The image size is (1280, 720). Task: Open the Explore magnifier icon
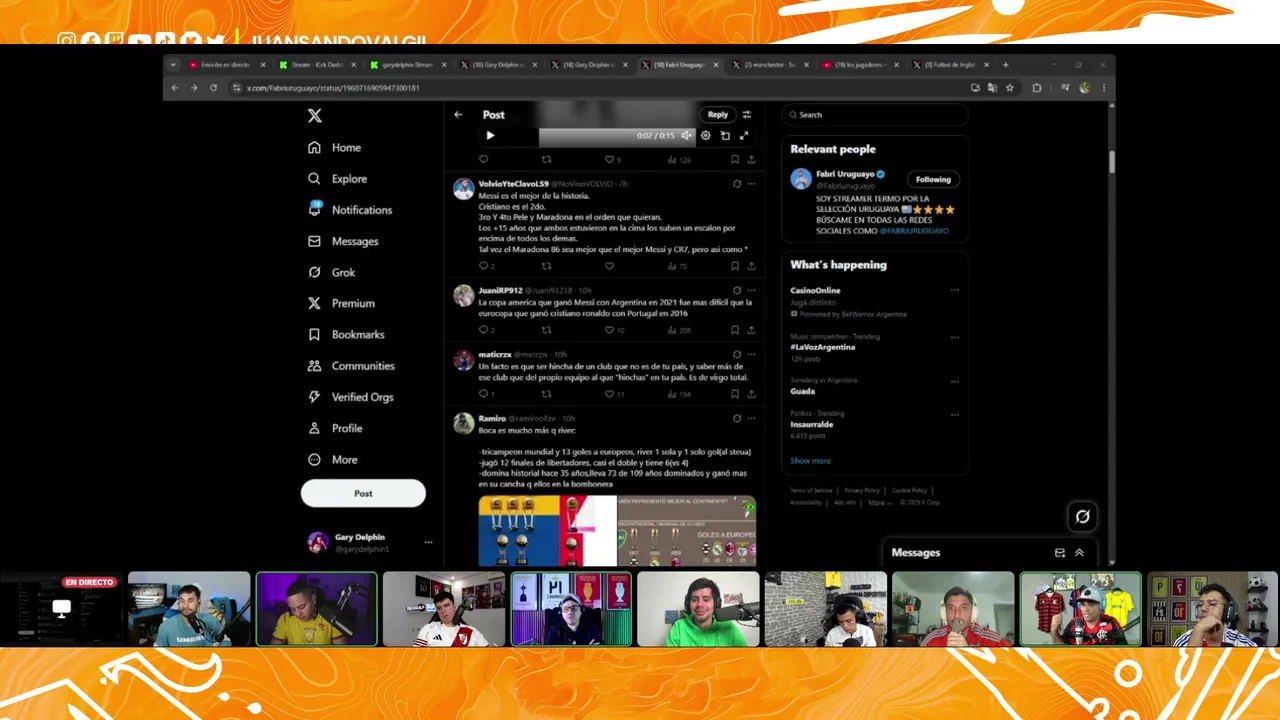pyautogui.click(x=314, y=179)
